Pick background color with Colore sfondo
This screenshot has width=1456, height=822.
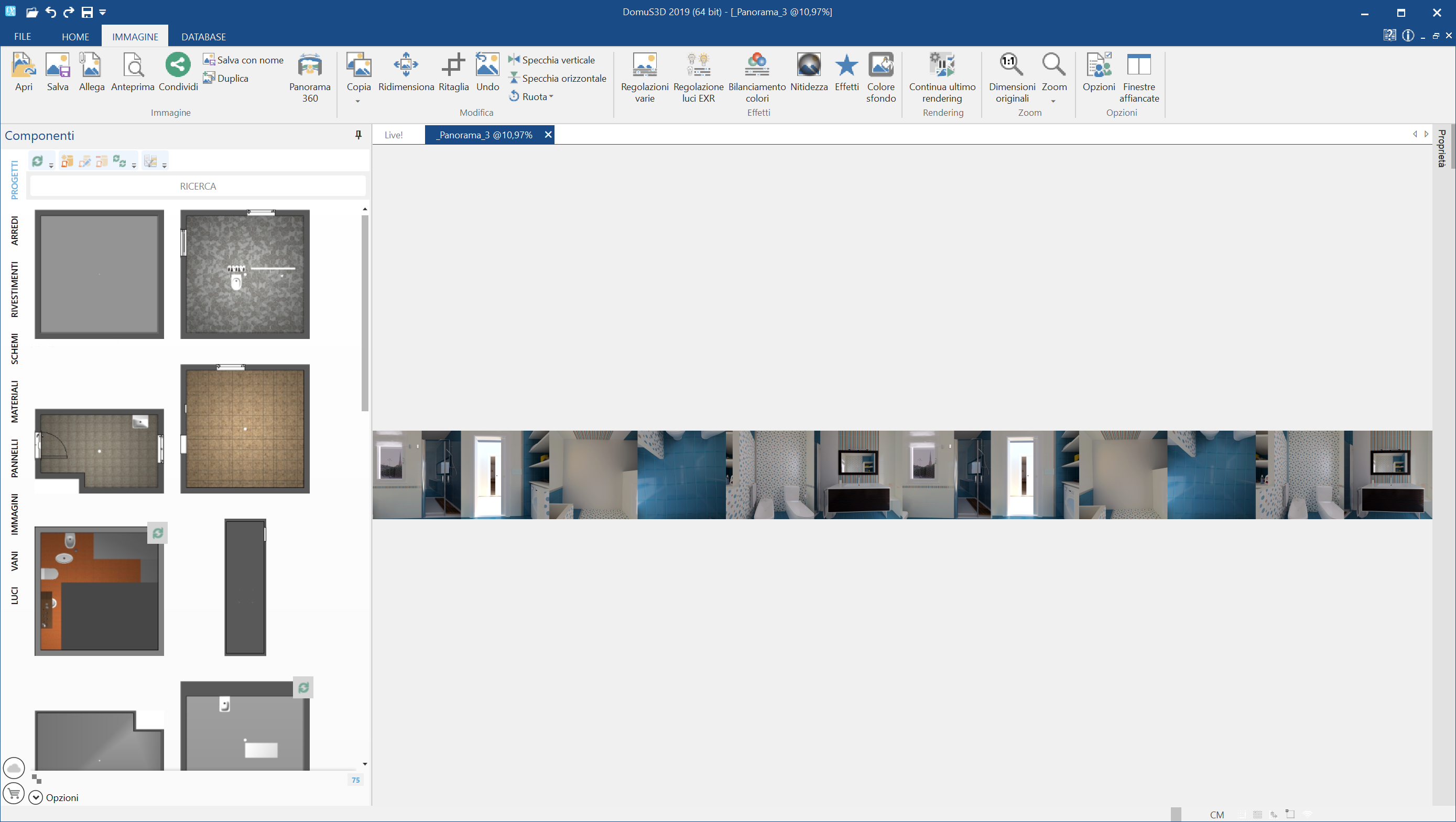(881, 78)
